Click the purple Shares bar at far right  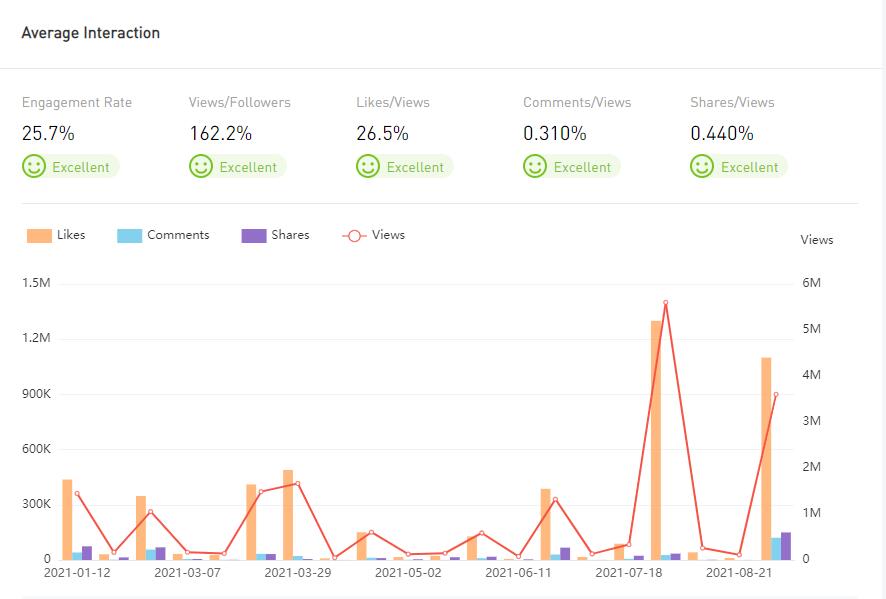(x=785, y=546)
